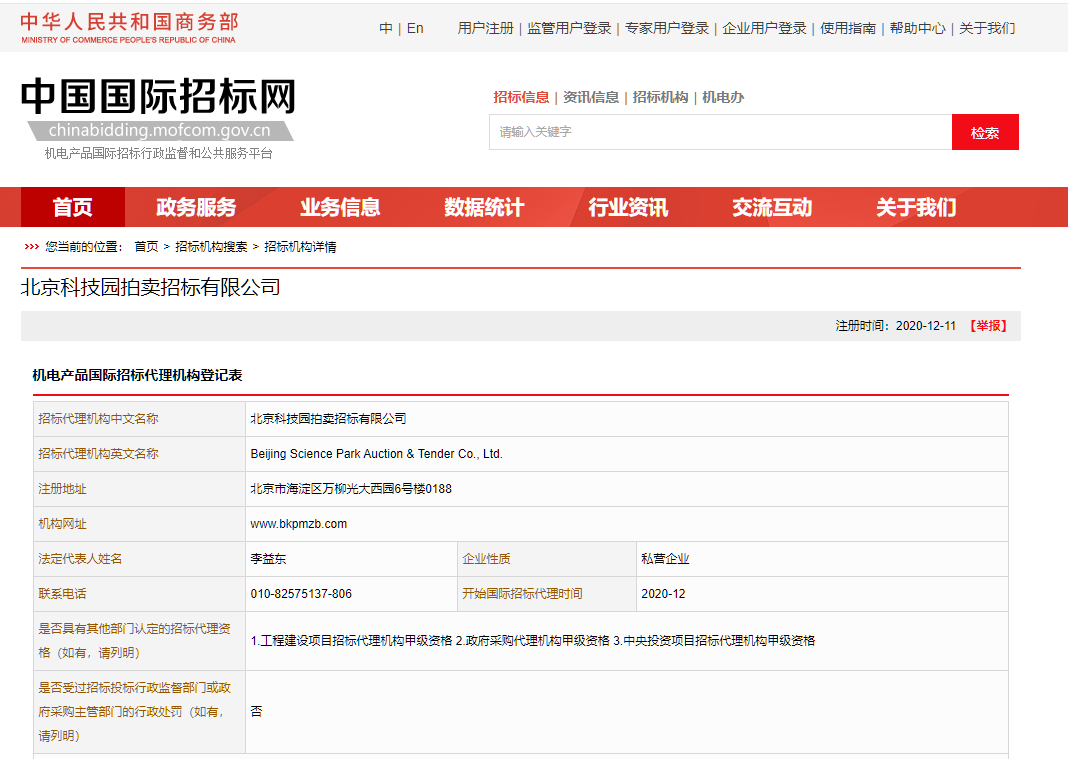Switch language to 中 (Chinese)

[386, 28]
